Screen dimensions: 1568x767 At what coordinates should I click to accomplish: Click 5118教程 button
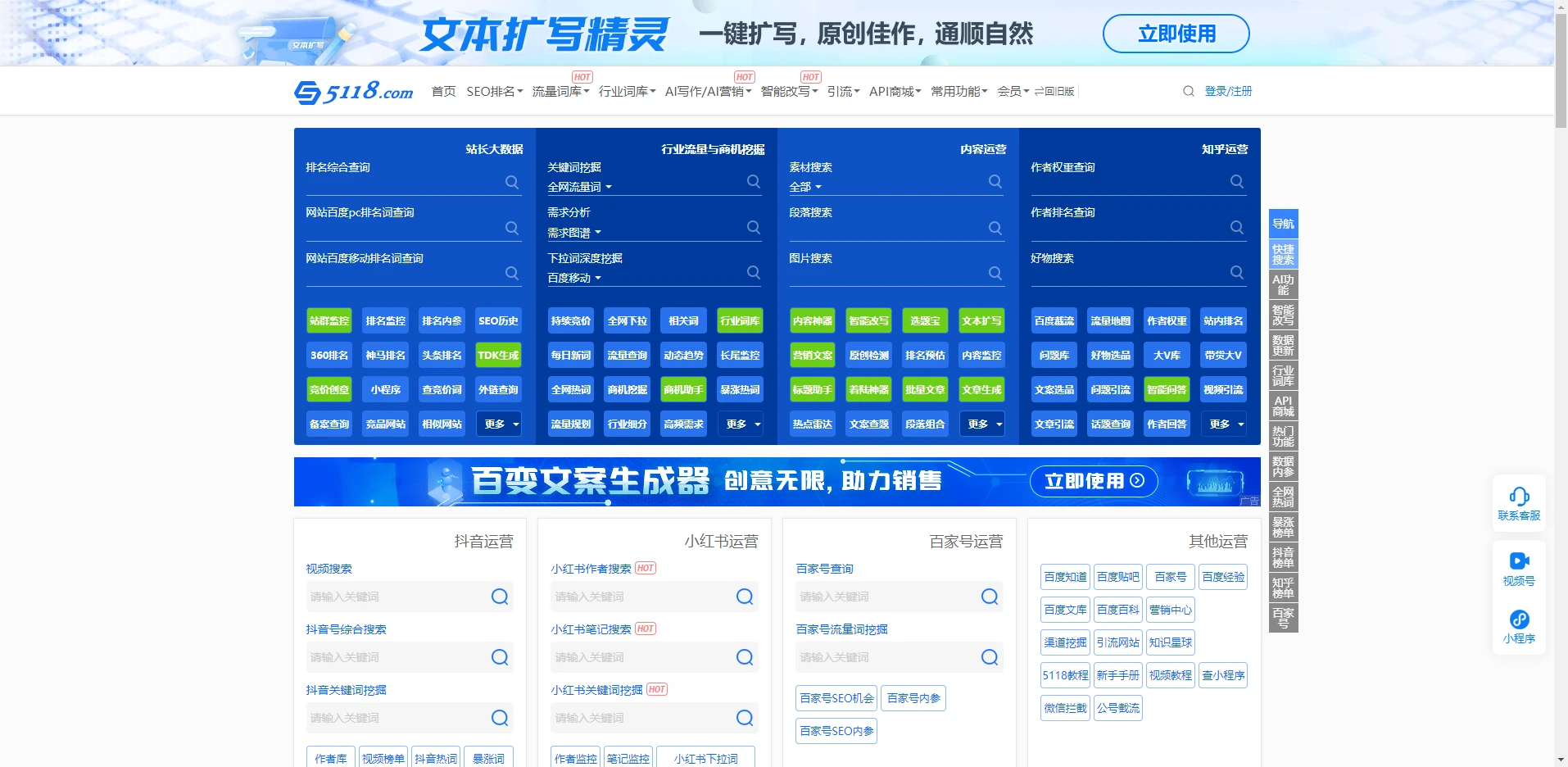click(x=1066, y=675)
